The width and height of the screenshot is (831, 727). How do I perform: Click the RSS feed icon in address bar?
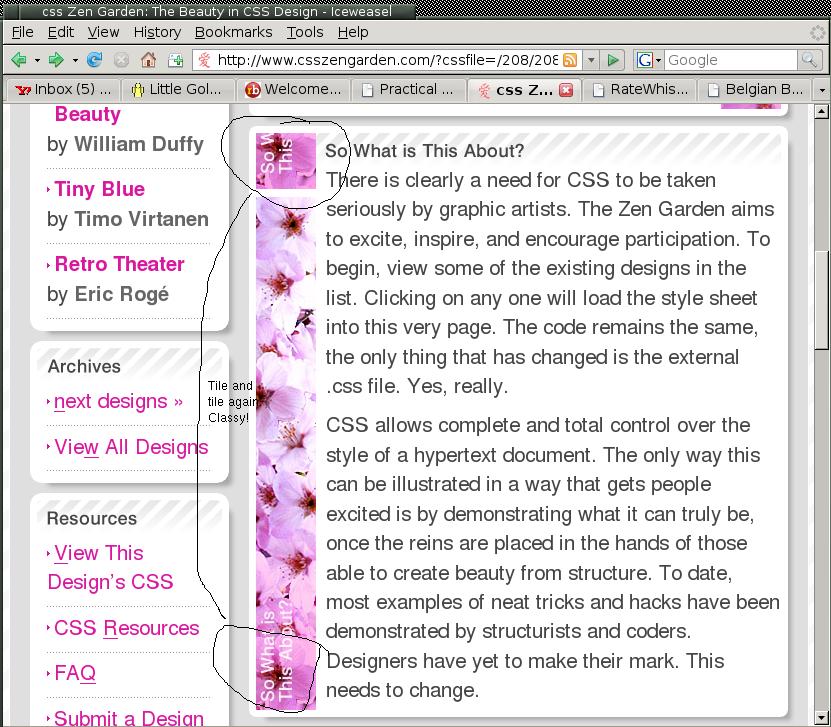point(570,60)
